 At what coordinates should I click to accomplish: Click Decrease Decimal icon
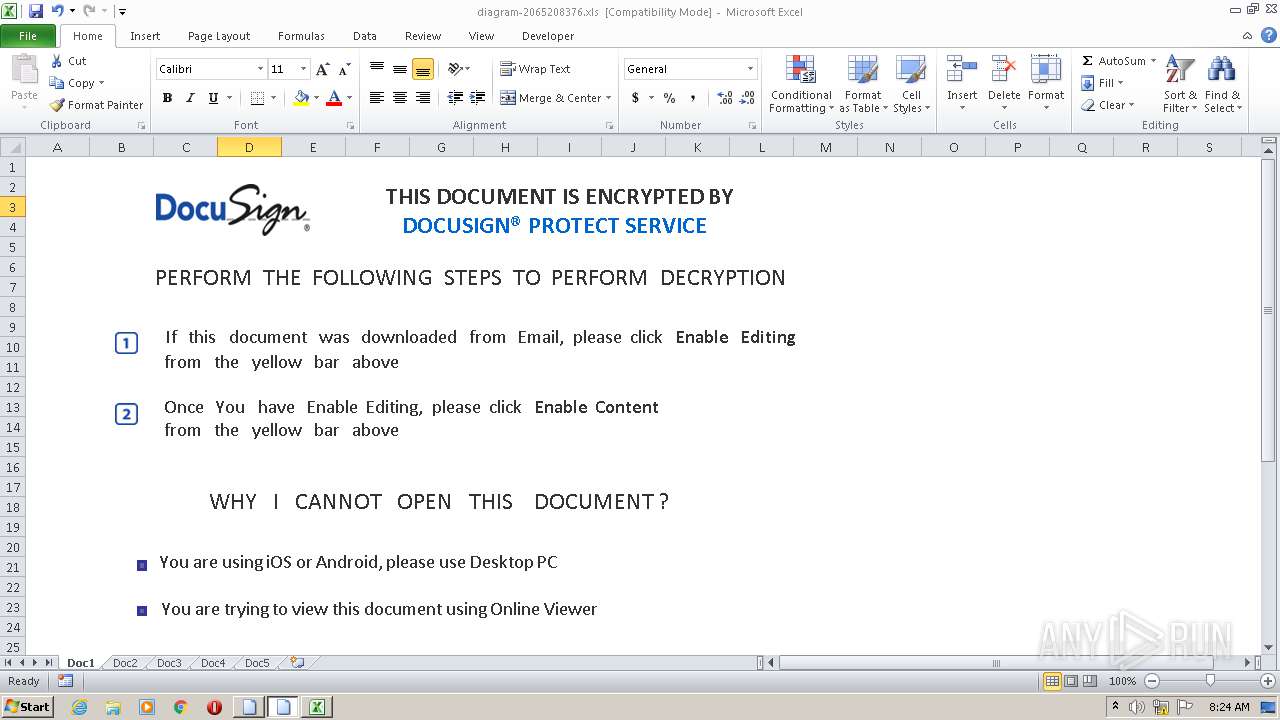click(x=748, y=98)
